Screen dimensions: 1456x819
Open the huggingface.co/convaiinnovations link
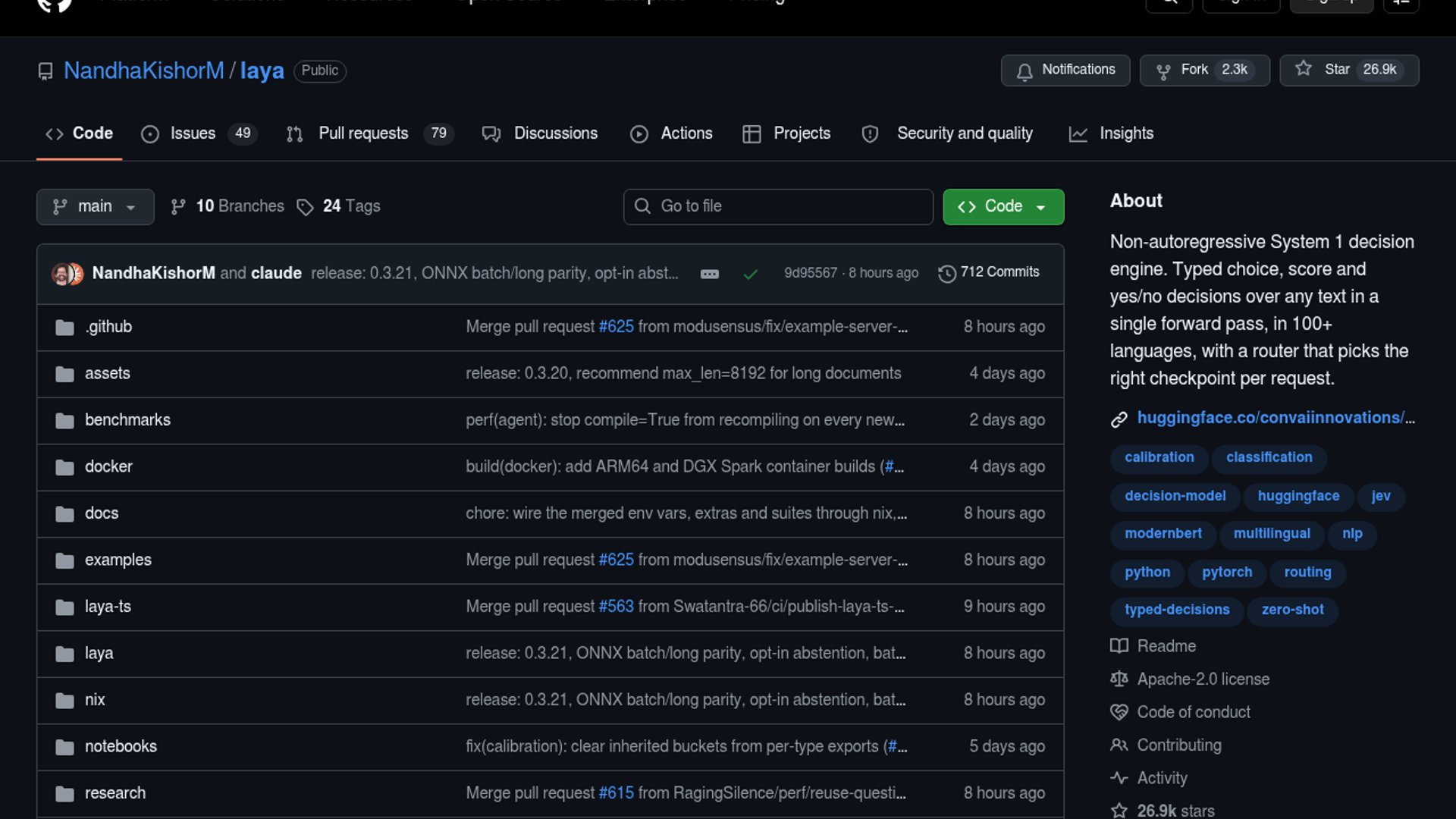click(1276, 418)
